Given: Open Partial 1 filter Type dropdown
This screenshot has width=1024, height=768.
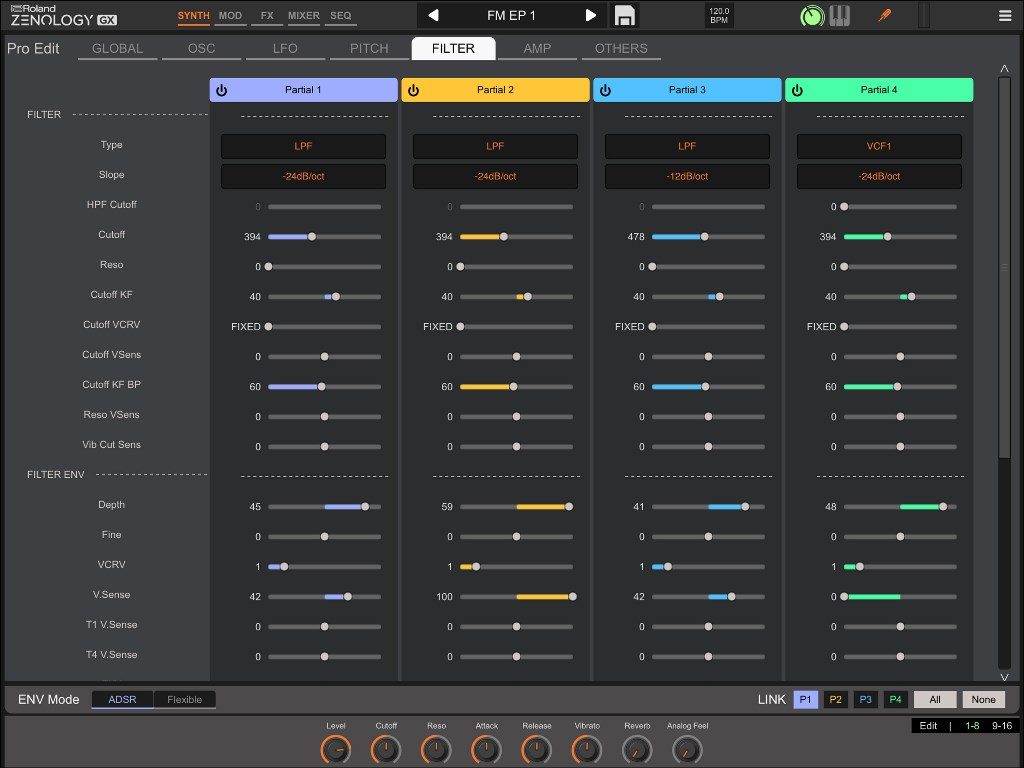Looking at the screenshot, I should (303, 146).
